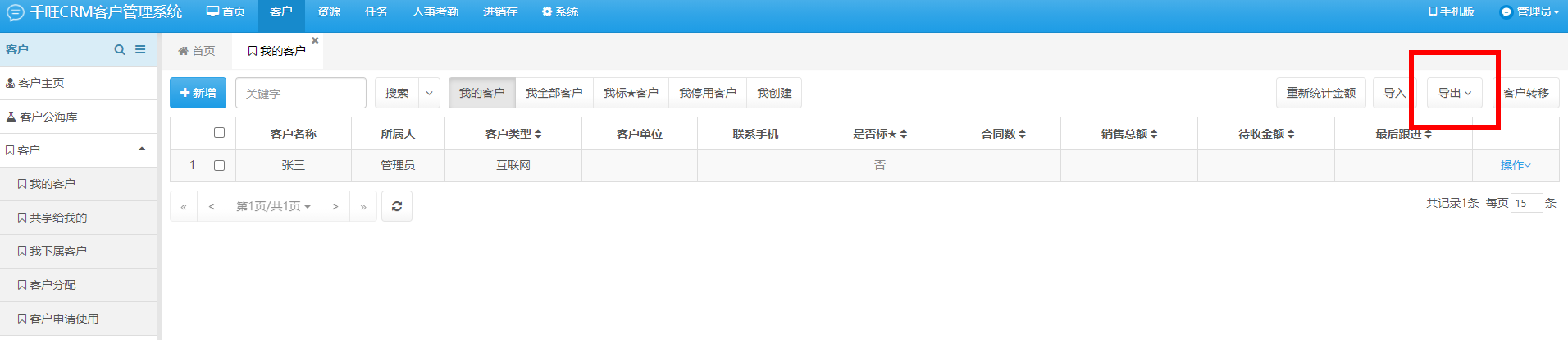
Task: Sort by the 销售总额 column header
Action: [x=1129, y=134]
